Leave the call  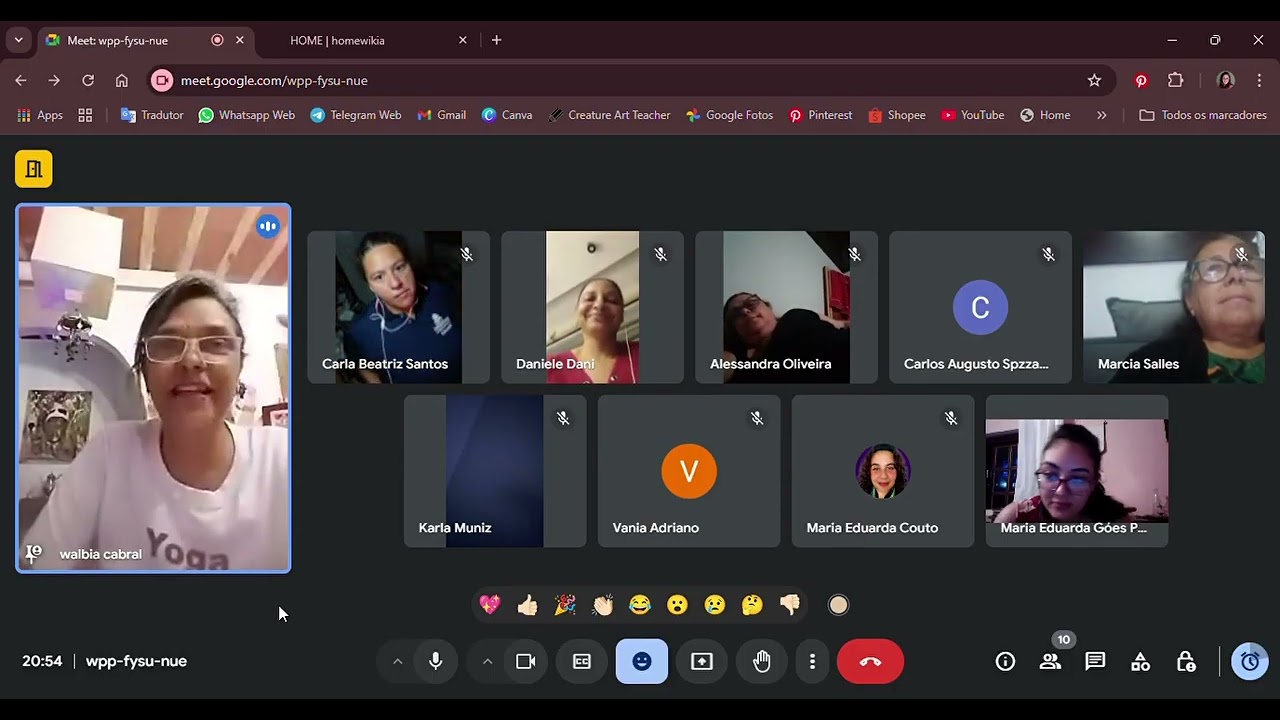tap(870, 661)
